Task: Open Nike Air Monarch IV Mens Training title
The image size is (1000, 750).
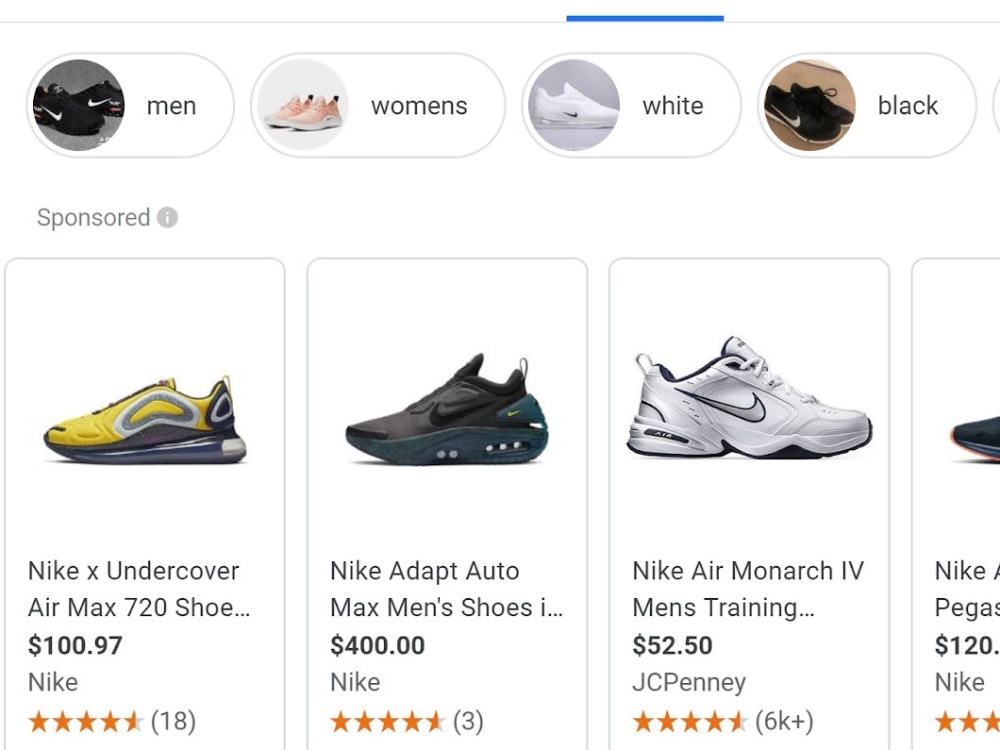Action: (x=748, y=589)
